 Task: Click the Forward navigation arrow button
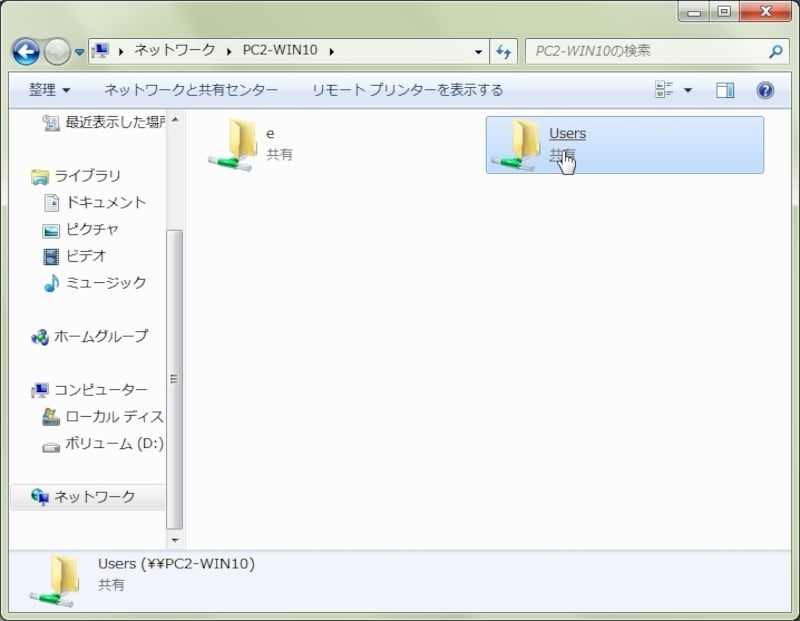click(x=57, y=51)
